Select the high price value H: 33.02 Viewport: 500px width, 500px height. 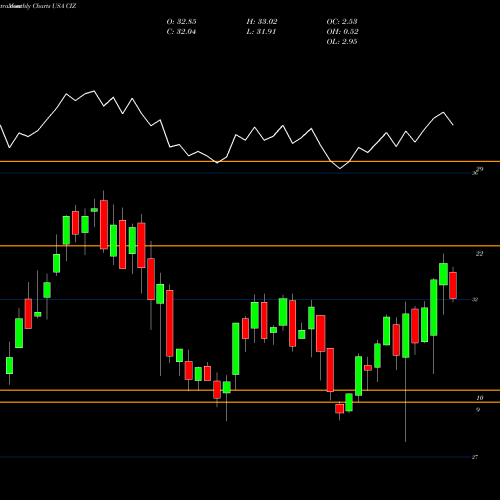[x=262, y=22]
